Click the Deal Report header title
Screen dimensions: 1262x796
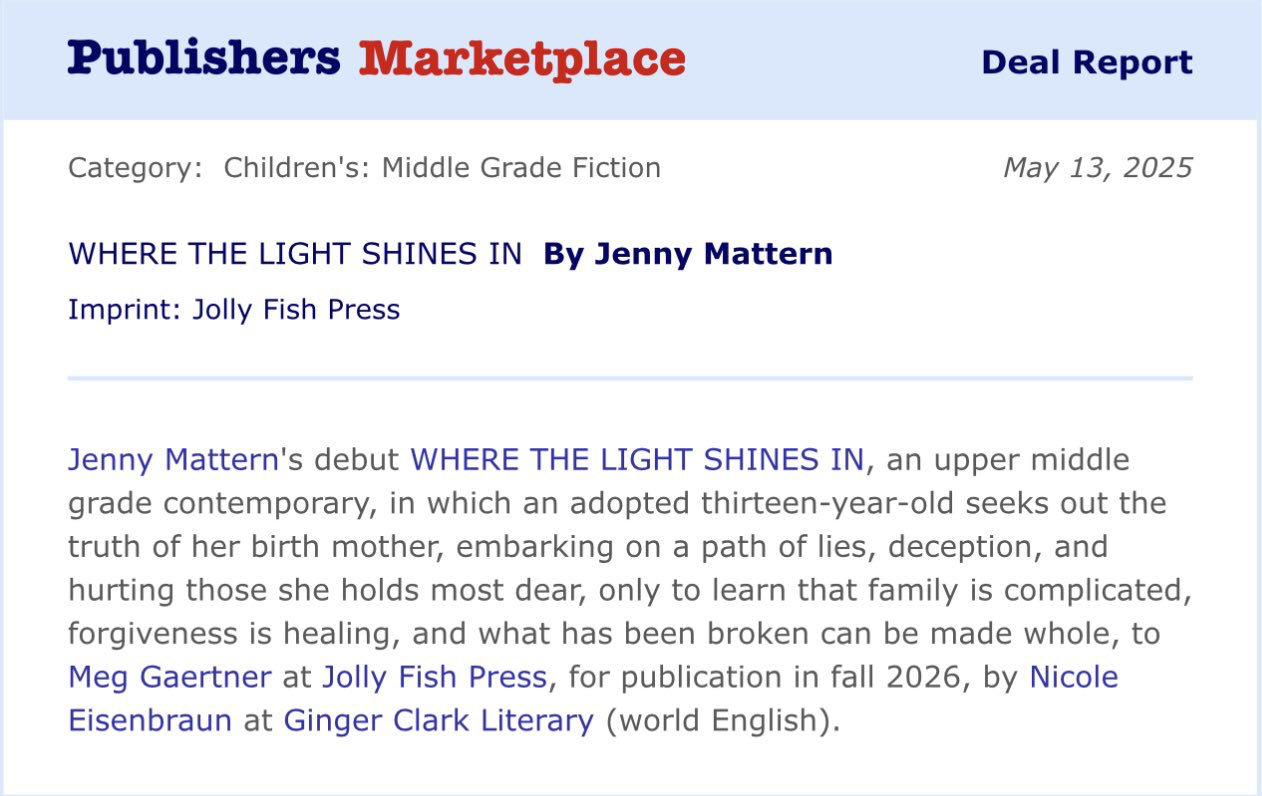[x=1086, y=62]
